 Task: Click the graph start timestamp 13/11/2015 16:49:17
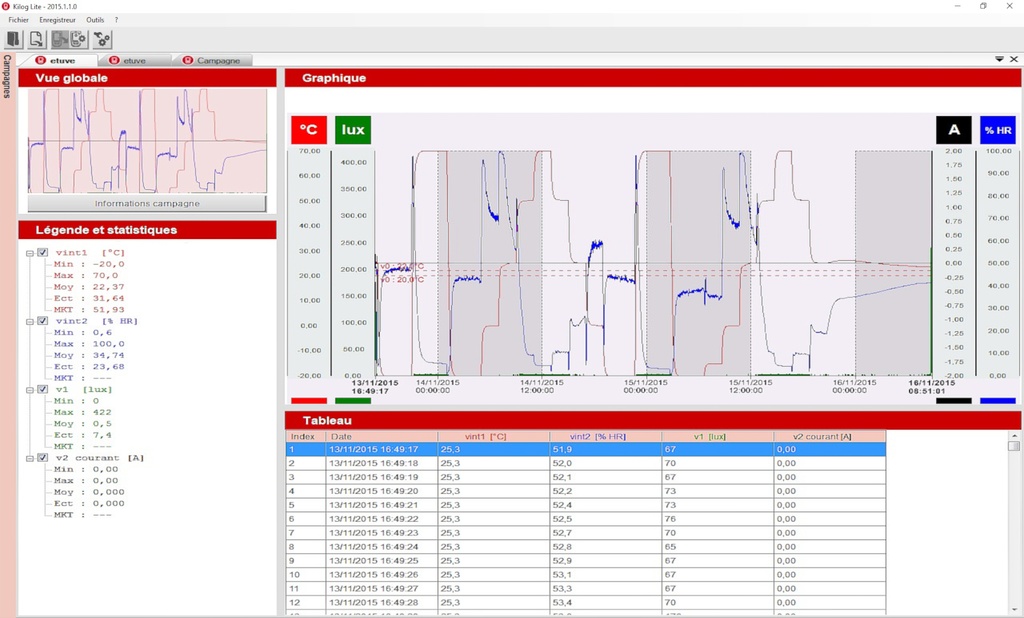(x=375, y=387)
